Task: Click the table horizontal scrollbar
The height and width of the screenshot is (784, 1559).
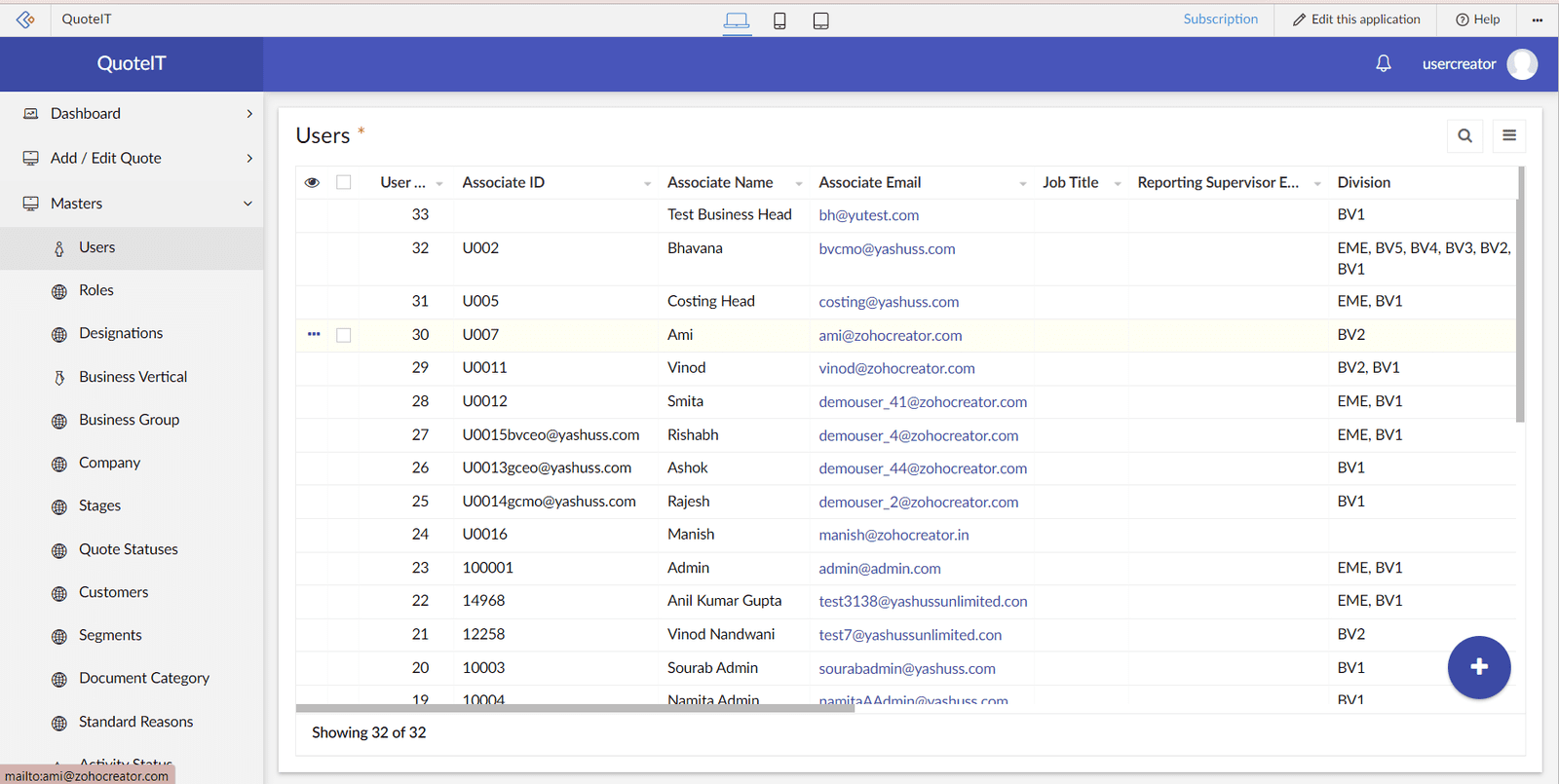Action: point(575,708)
